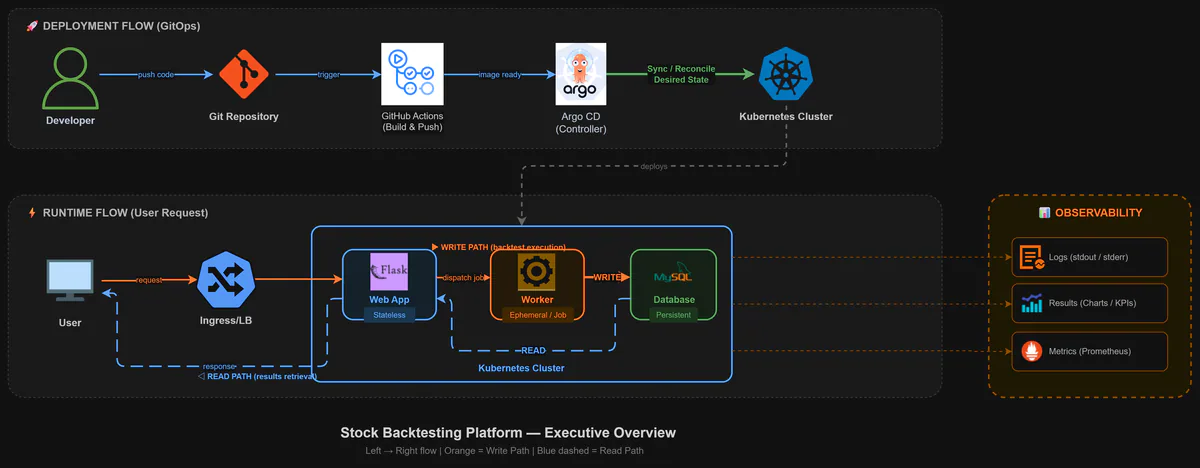Click the 'GitHub Actions (Build & Push)' caption
The height and width of the screenshot is (468, 1200).
point(413,122)
